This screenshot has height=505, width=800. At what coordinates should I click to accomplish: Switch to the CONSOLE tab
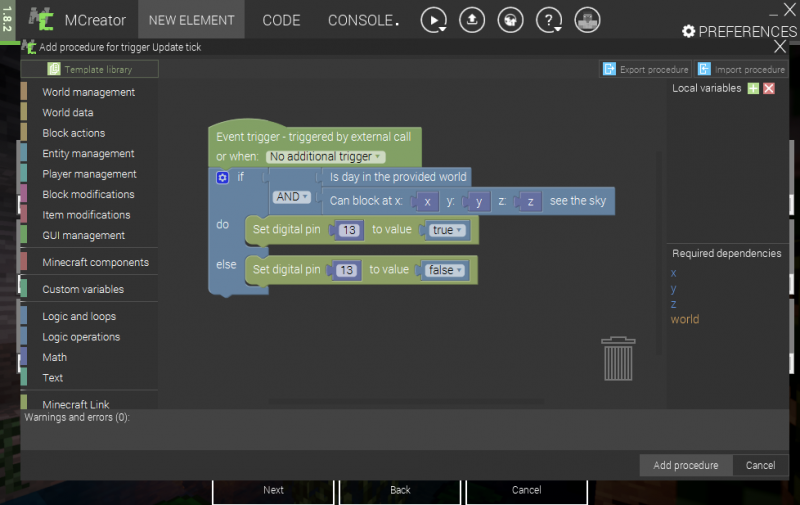coord(363,20)
